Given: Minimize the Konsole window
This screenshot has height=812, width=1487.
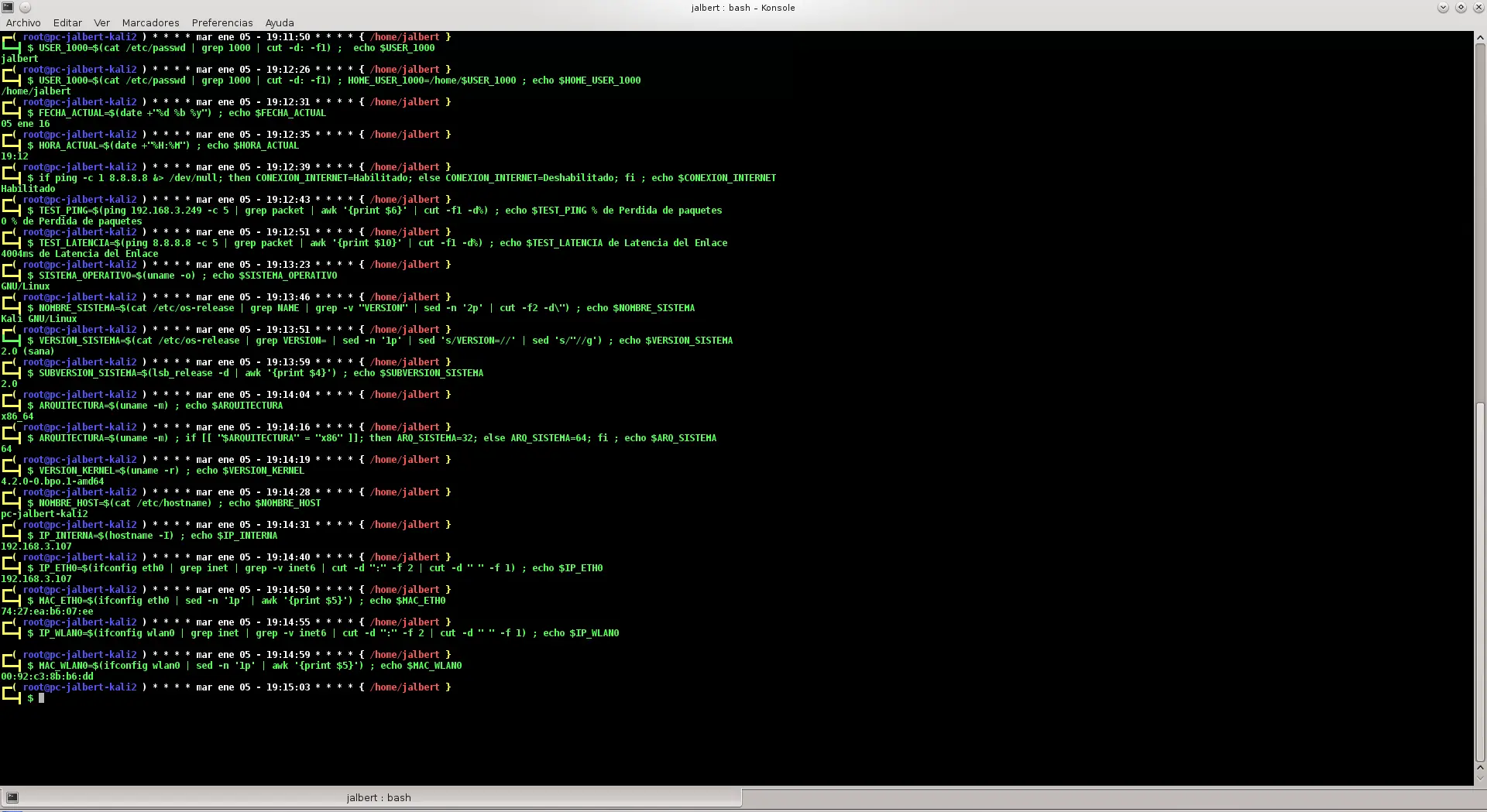Looking at the screenshot, I should [1443, 7].
